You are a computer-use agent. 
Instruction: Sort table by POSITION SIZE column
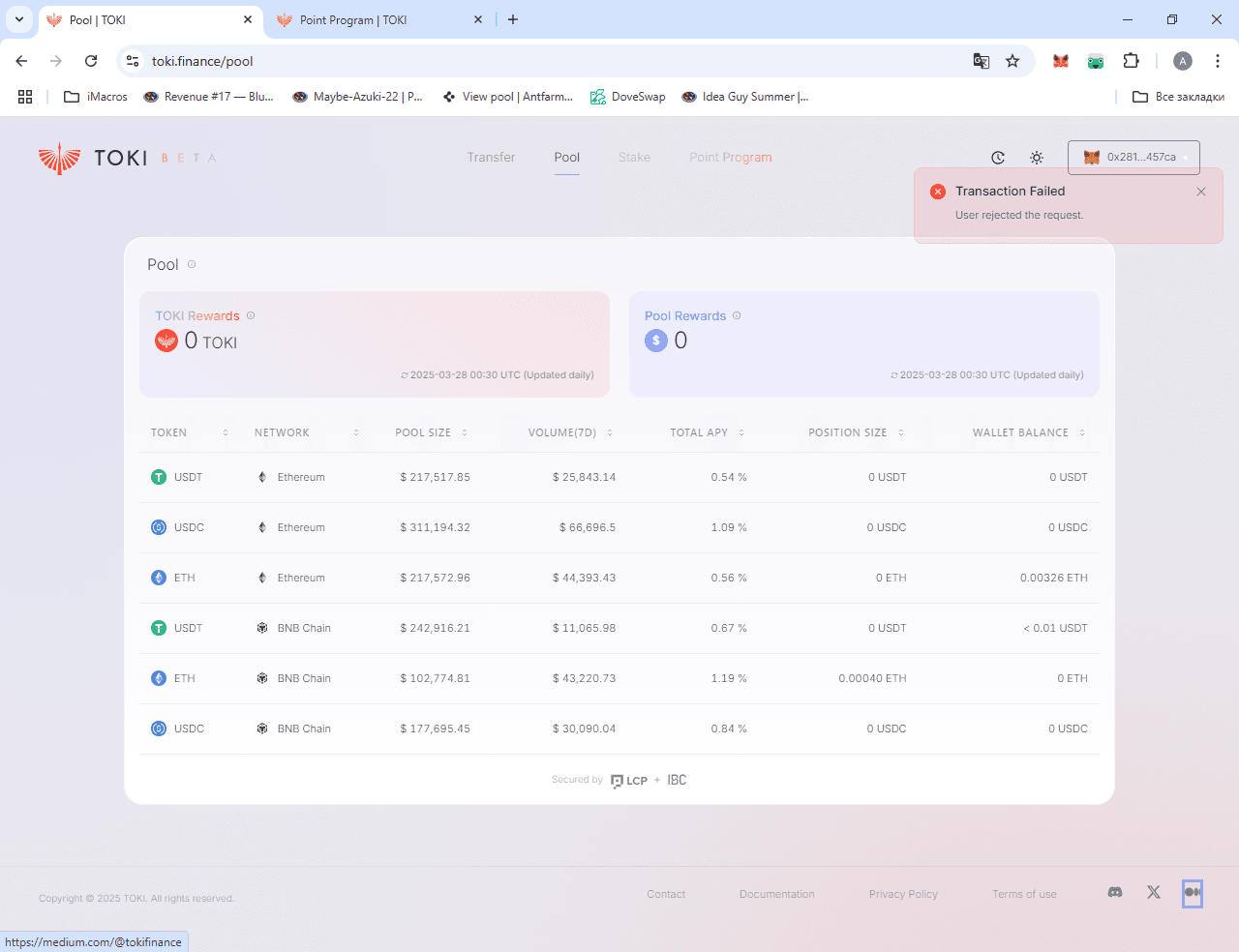click(857, 432)
